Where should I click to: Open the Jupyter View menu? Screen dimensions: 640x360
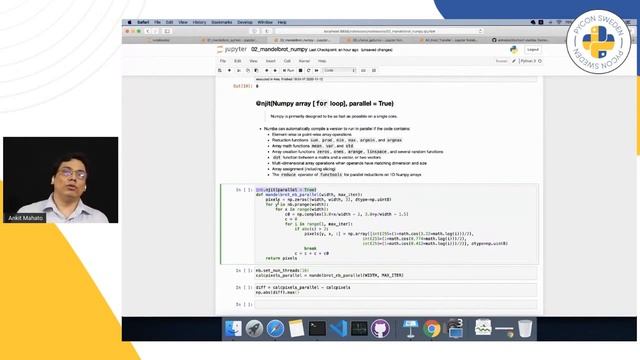point(253,61)
